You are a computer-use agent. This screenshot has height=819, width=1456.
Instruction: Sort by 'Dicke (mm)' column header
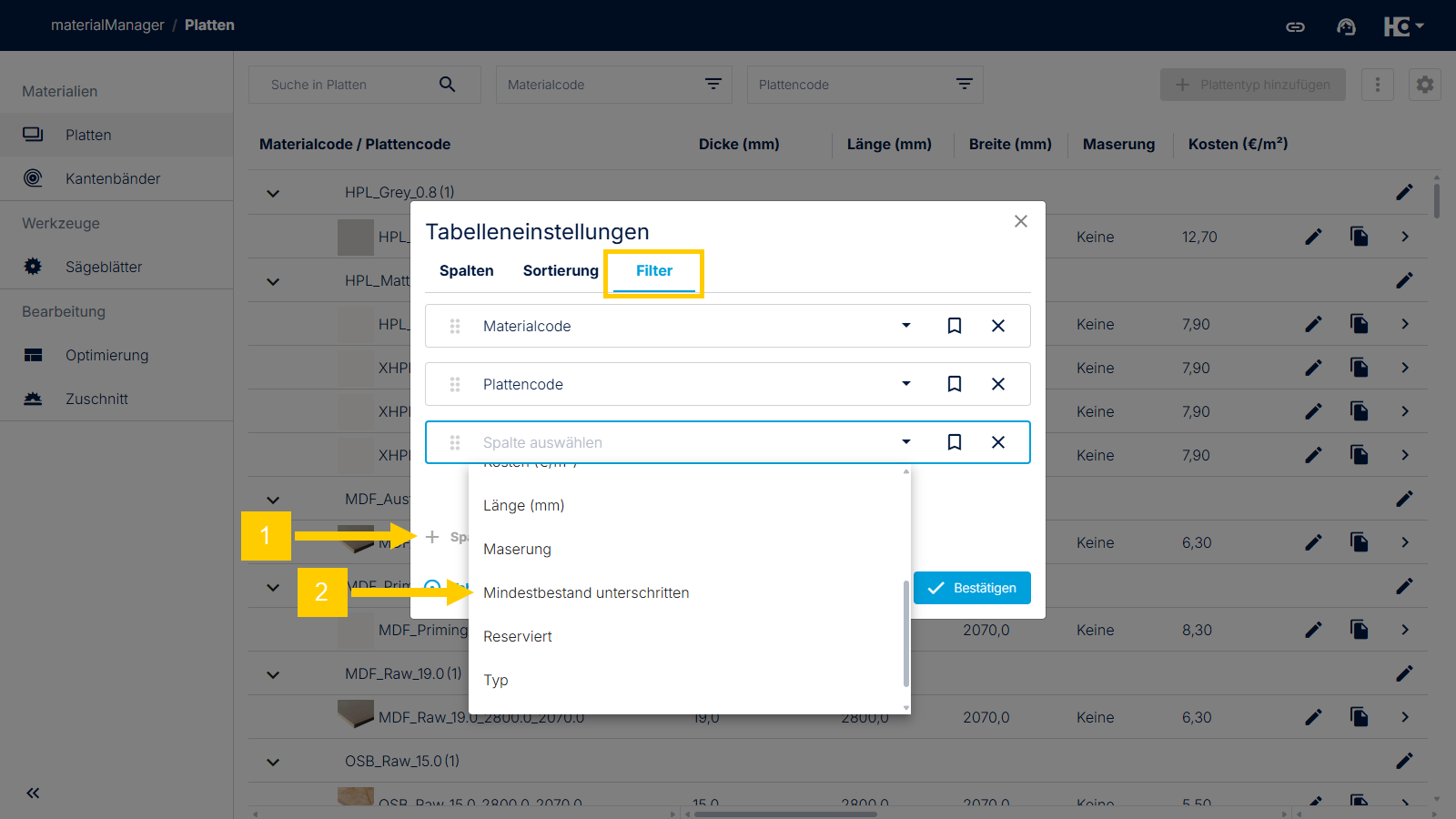pos(739,144)
